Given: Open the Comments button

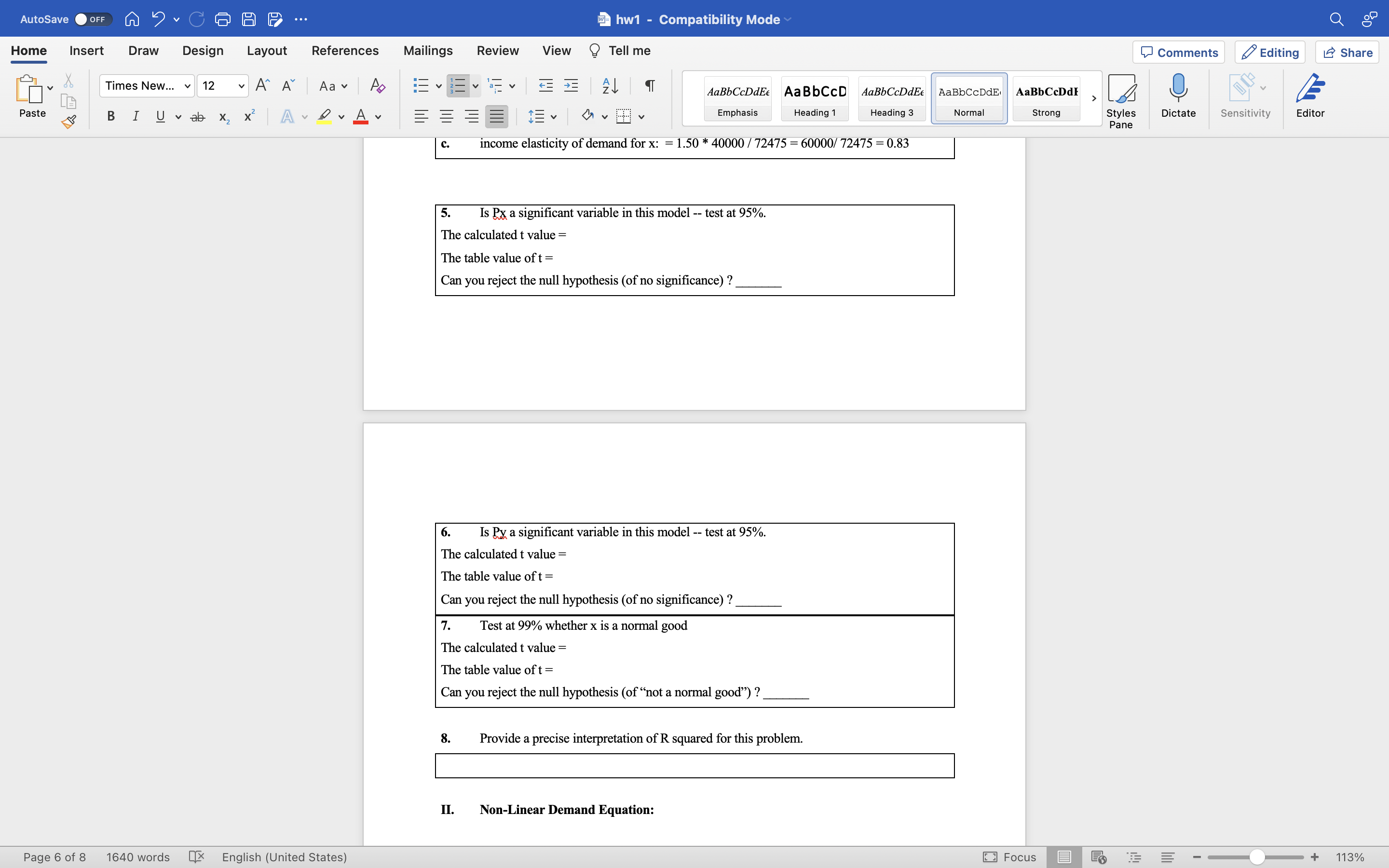Looking at the screenshot, I should click(x=1178, y=53).
